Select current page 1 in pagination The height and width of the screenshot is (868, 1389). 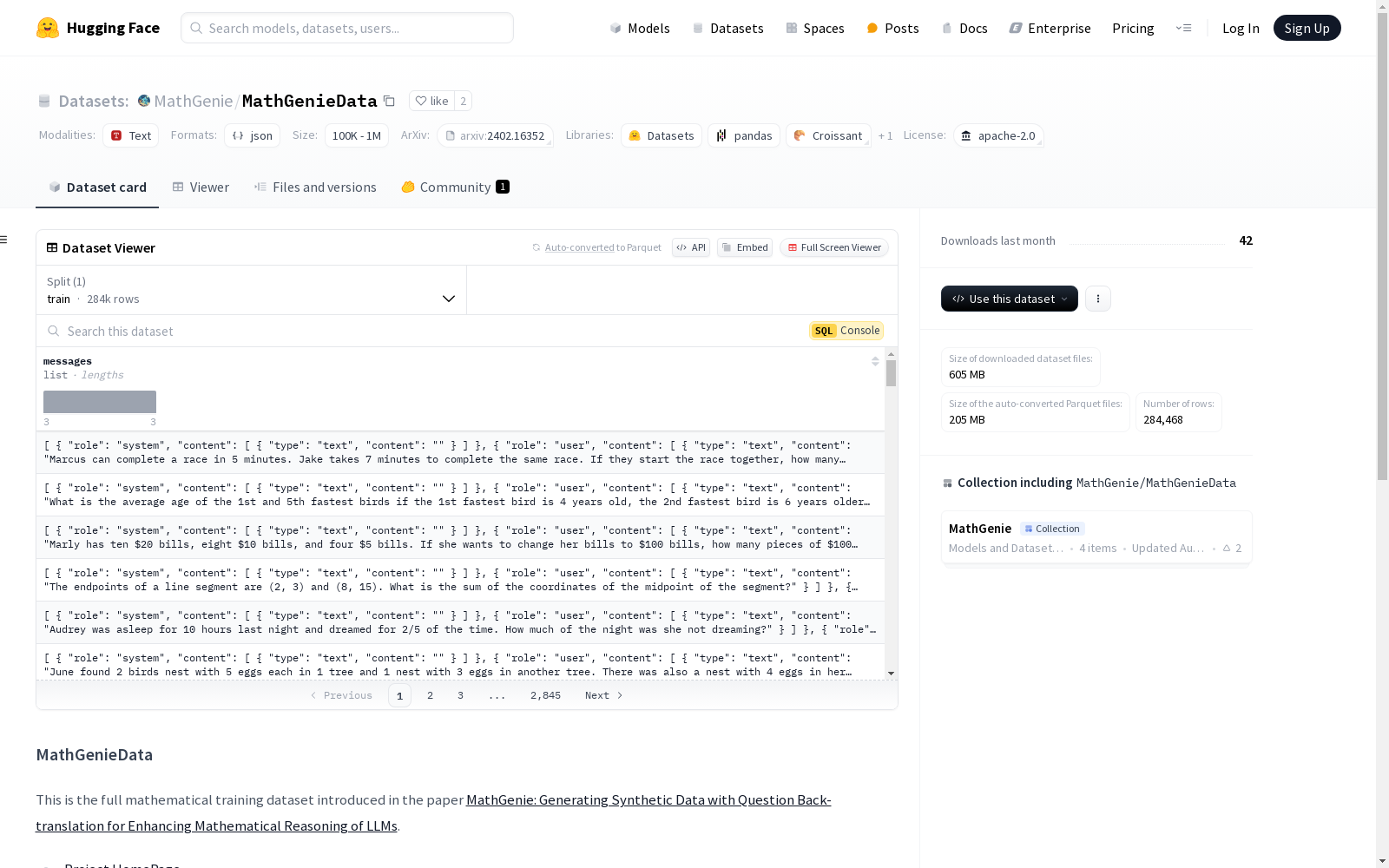pos(399,695)
